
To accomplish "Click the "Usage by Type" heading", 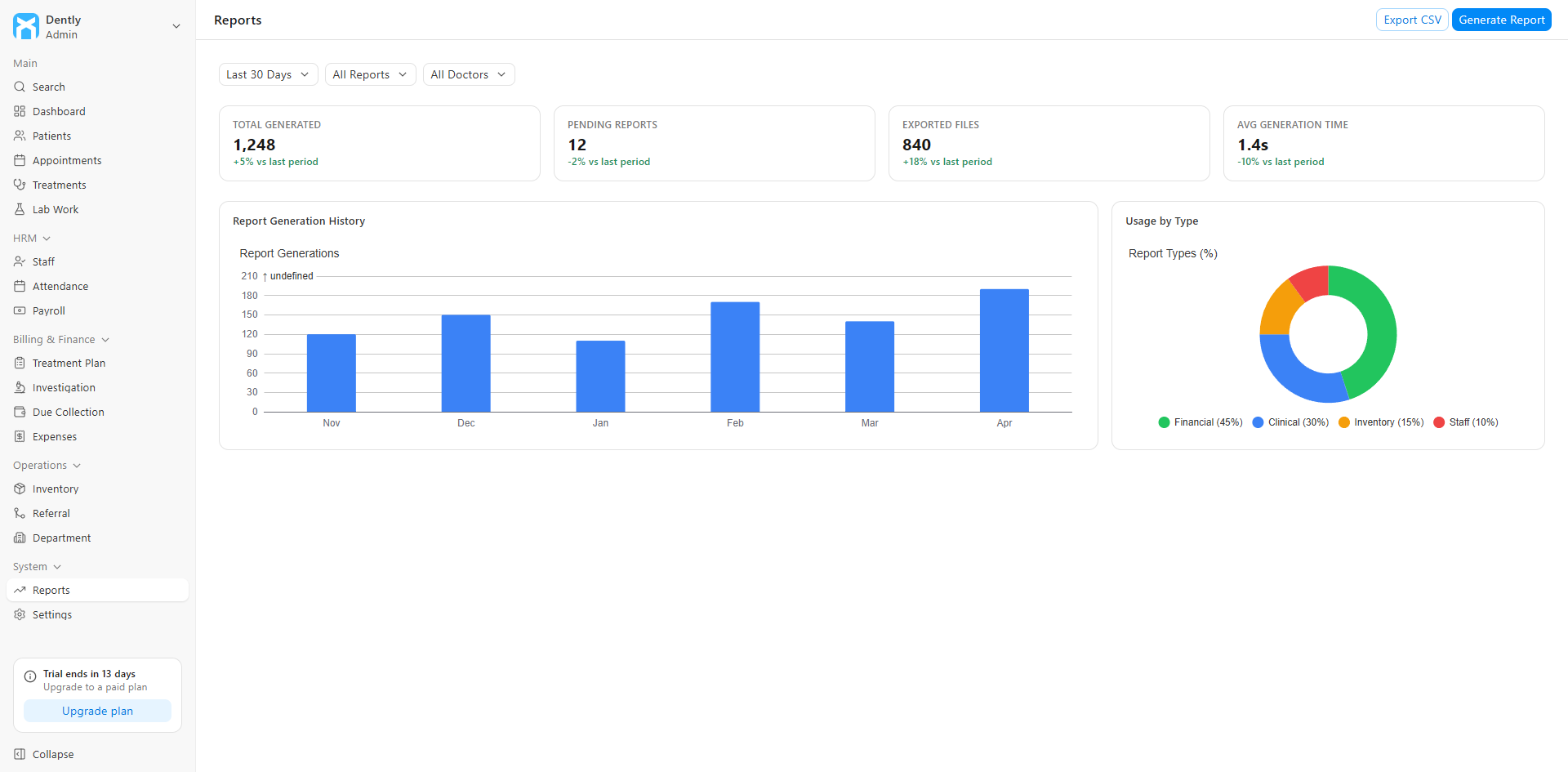I will pos(1162,221).
